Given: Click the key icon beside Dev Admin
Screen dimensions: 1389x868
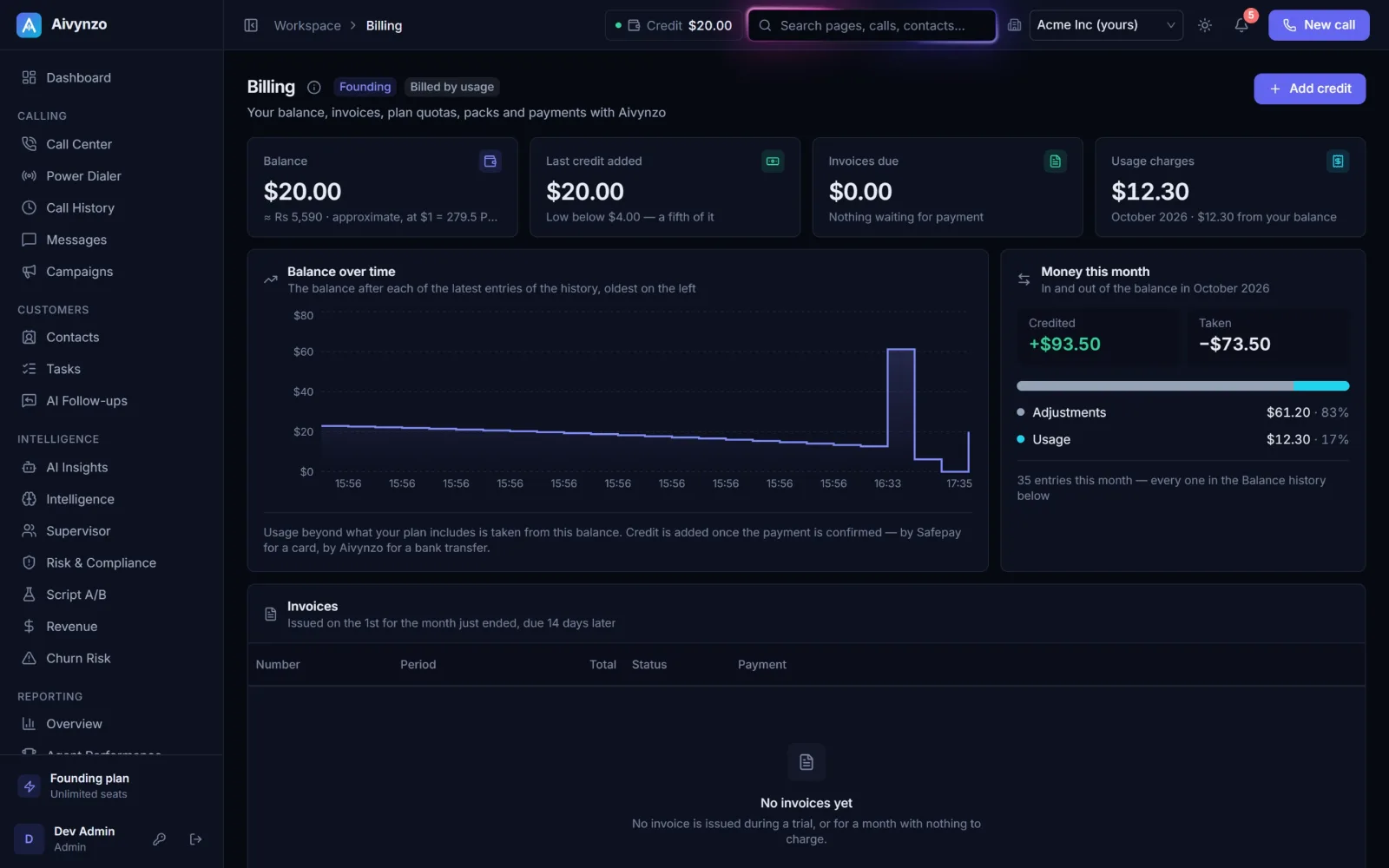Looking at the screenshot, I should tap(160, 839).
